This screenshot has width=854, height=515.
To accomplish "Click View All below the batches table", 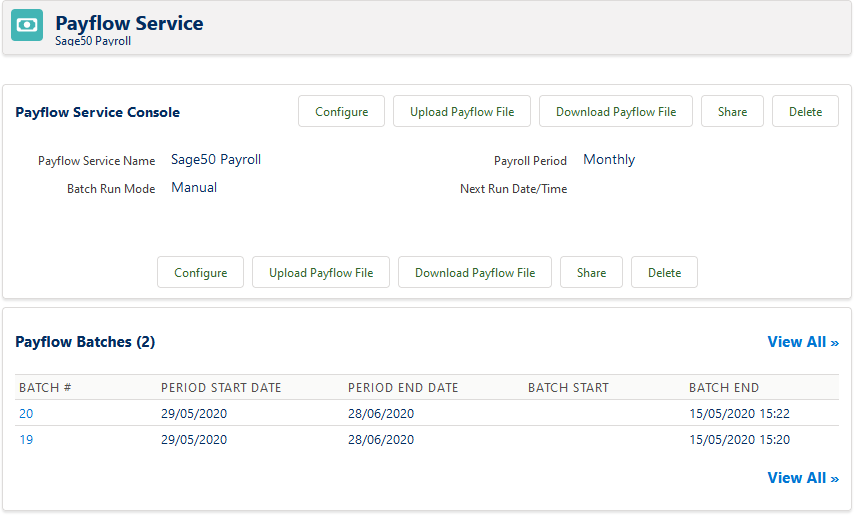I will 802,478.
